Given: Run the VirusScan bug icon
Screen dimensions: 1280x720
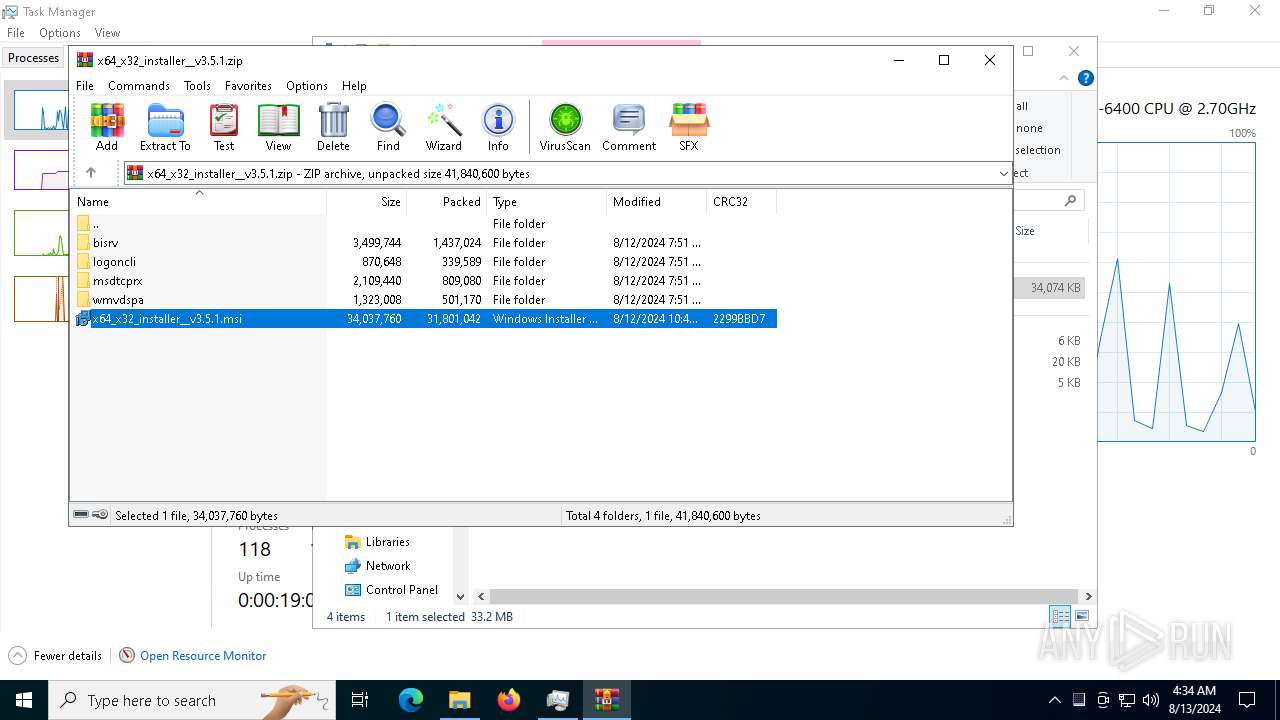Looking at the screenshot, I should pyautogui.click(x=565, y=127).
